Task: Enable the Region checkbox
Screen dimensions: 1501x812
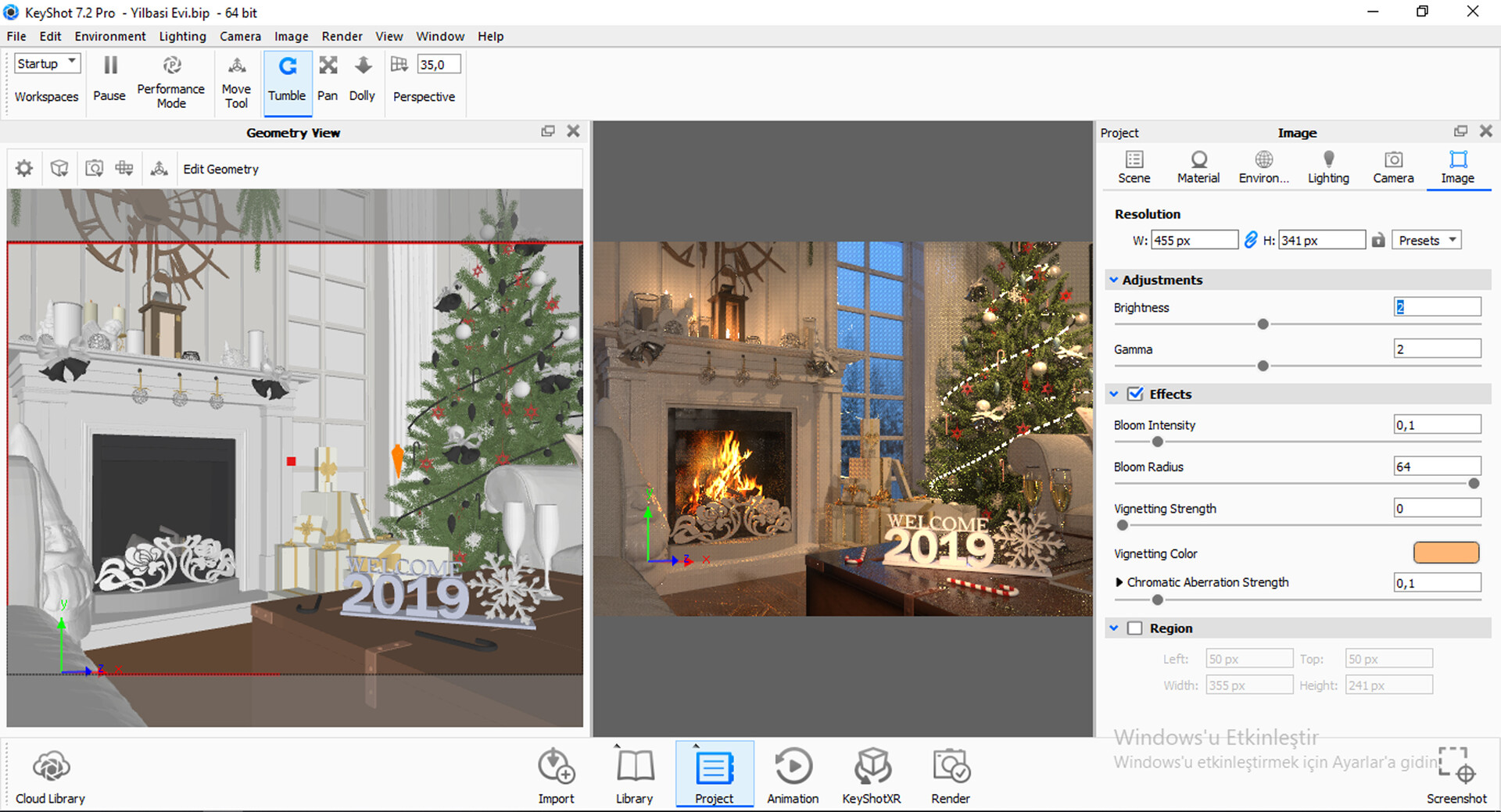Action: 1135,628
